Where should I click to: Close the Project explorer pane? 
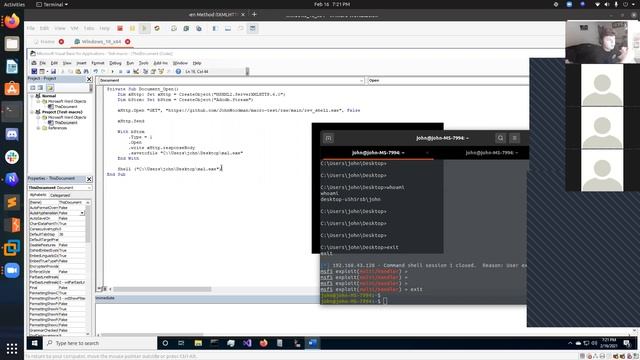pyautogui.click(x=89, y=79)
